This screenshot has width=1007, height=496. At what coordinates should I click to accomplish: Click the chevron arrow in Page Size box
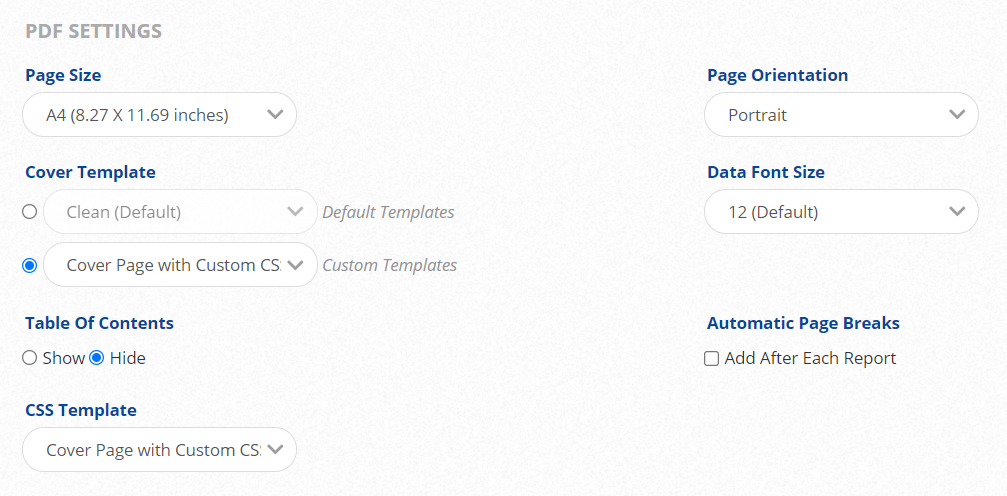click(276, 115)
